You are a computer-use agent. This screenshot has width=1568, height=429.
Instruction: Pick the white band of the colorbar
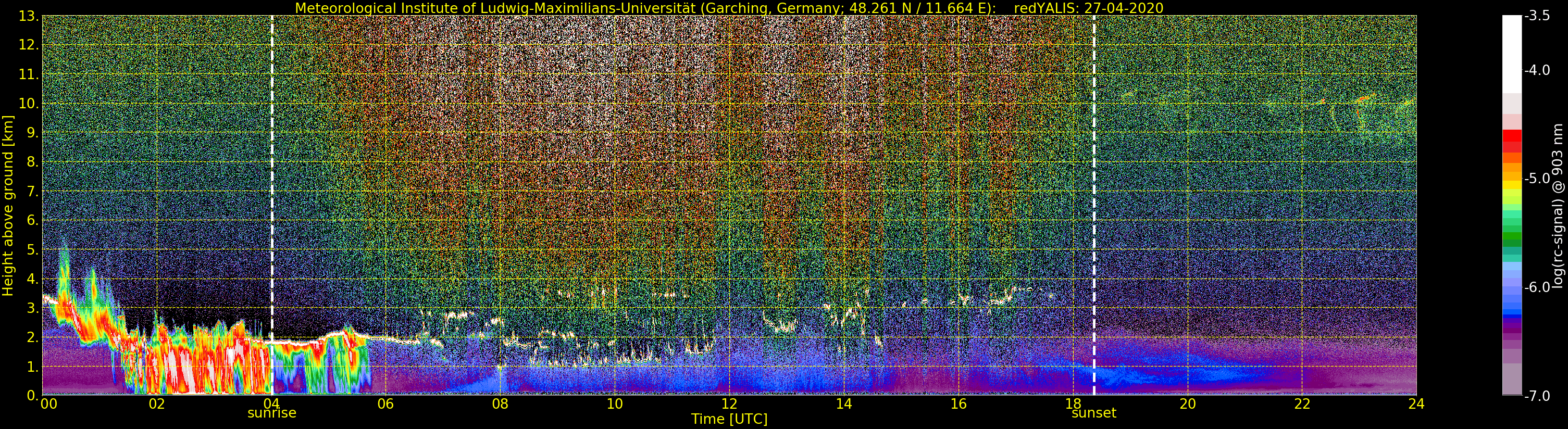click(x=1511, y=55)
